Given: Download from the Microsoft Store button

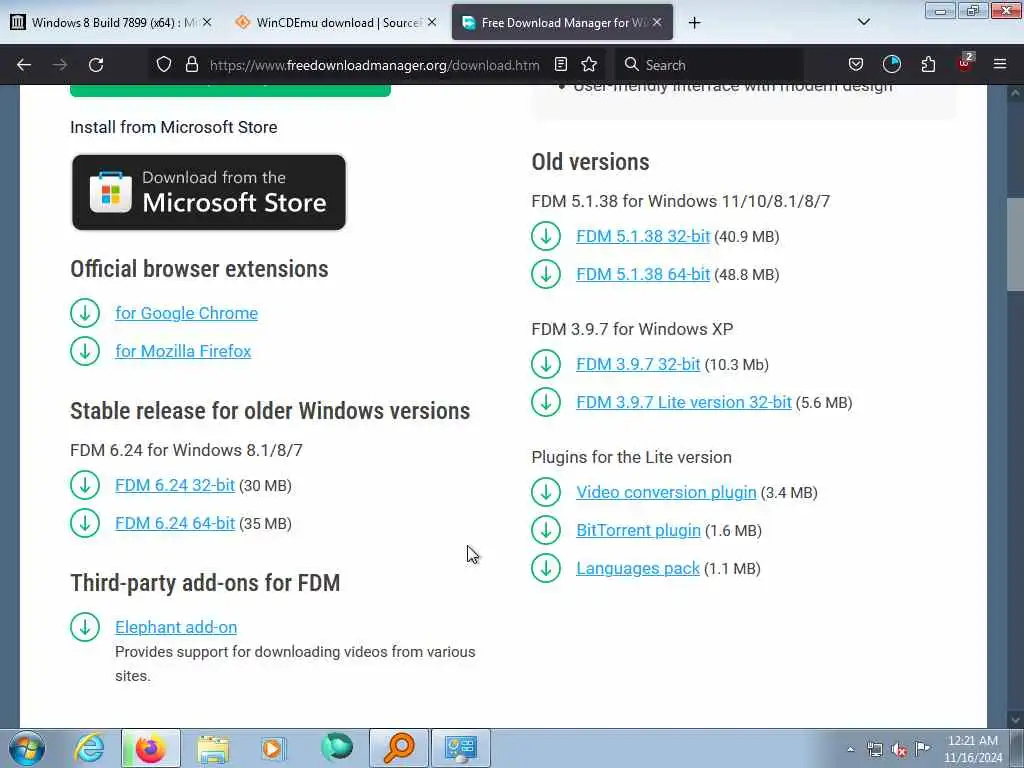Looking at the screenshot, I should [209, 192].
